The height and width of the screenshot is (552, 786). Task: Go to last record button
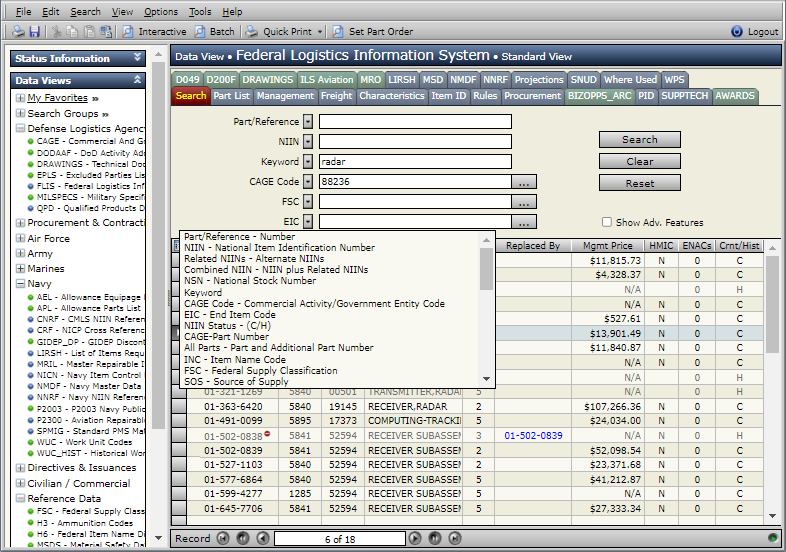[455, 538]
